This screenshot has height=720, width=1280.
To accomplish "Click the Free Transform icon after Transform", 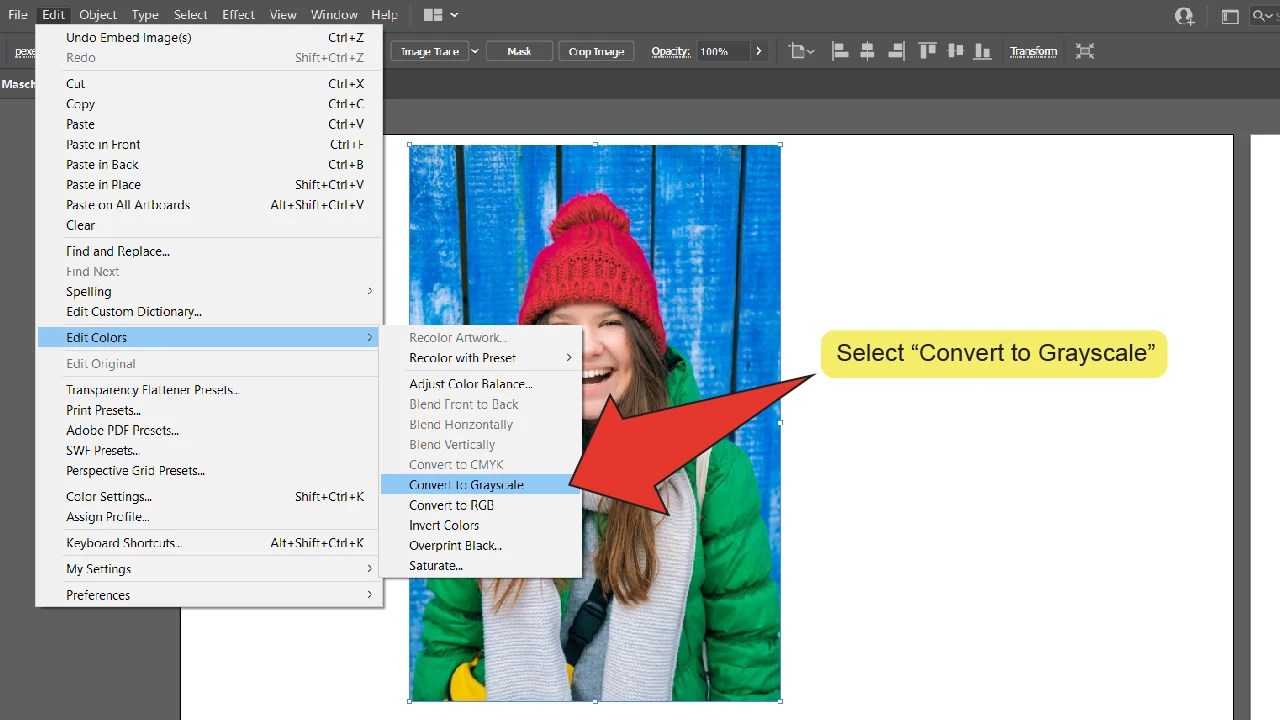I will [1085, 50].
